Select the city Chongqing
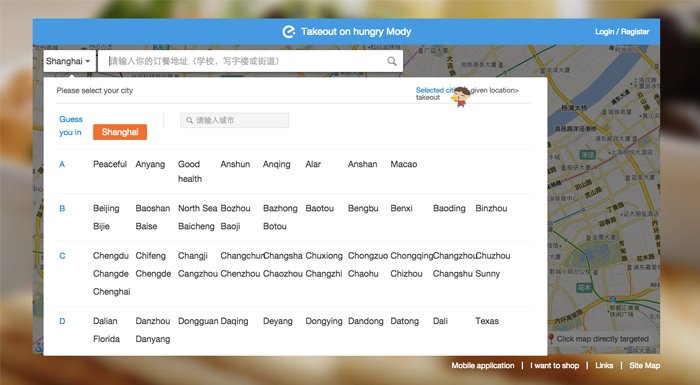Image resolution: width=700 pixels, height=385 pixels. point(412,255)
